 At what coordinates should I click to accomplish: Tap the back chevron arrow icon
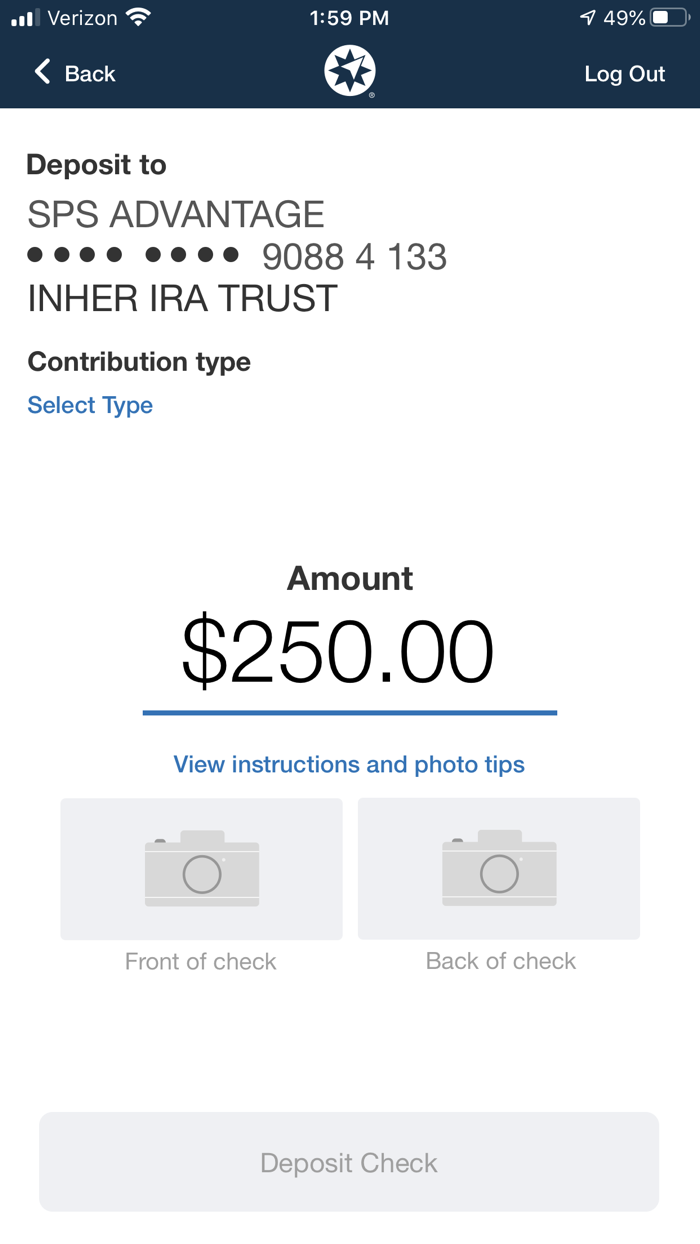pos(40,73)
